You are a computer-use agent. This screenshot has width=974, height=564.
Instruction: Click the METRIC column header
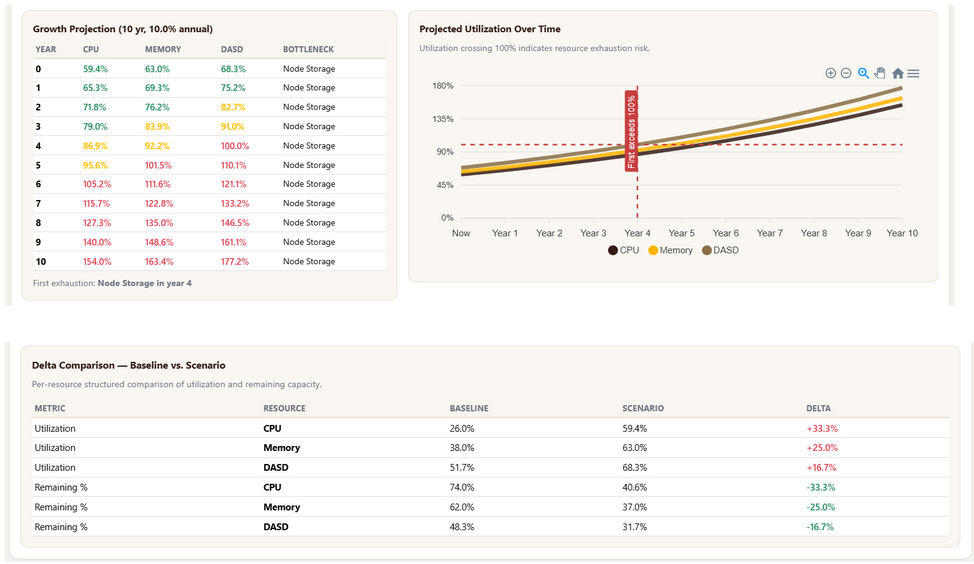click(50, 408)
